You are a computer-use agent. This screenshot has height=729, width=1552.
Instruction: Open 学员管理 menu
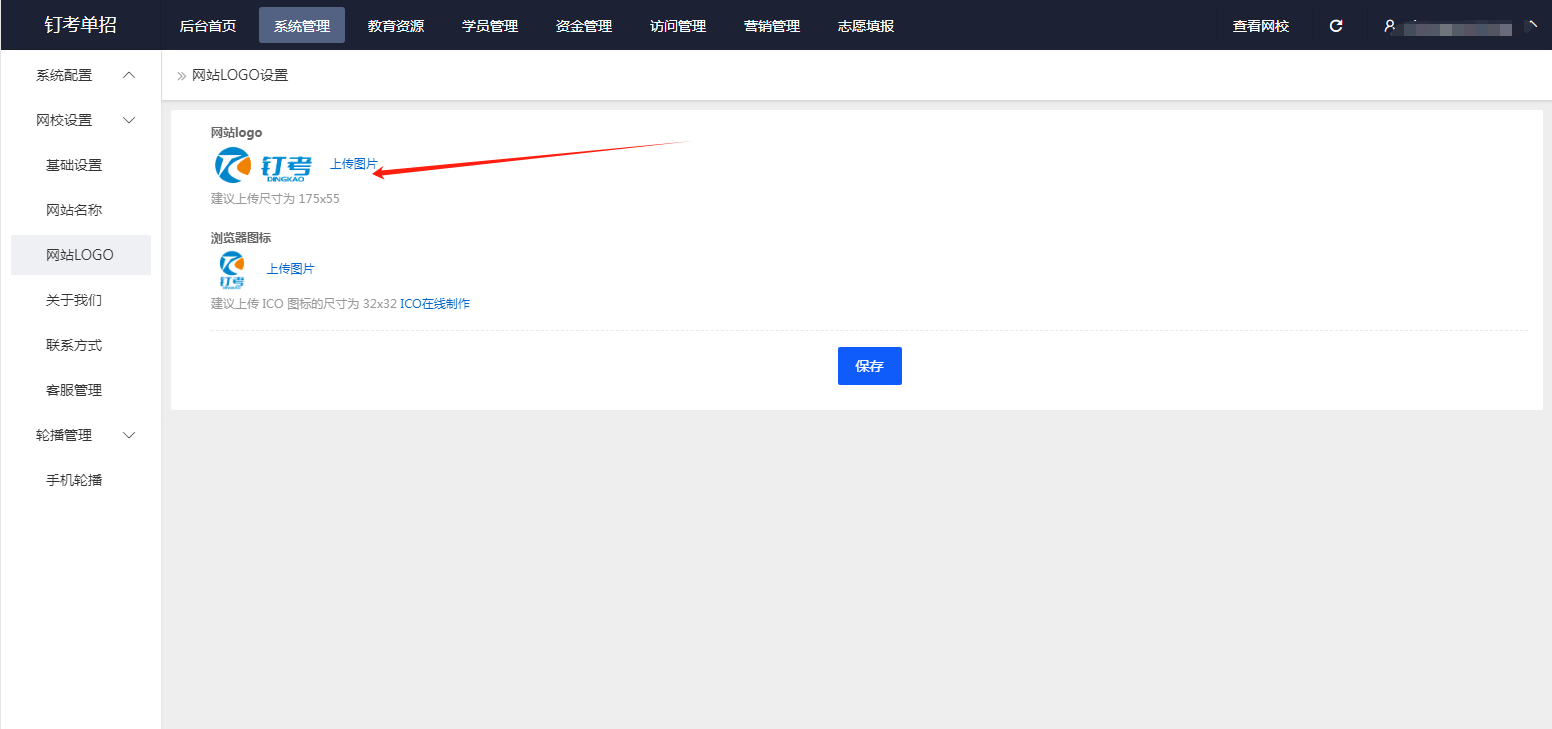(x=490, y=26)
